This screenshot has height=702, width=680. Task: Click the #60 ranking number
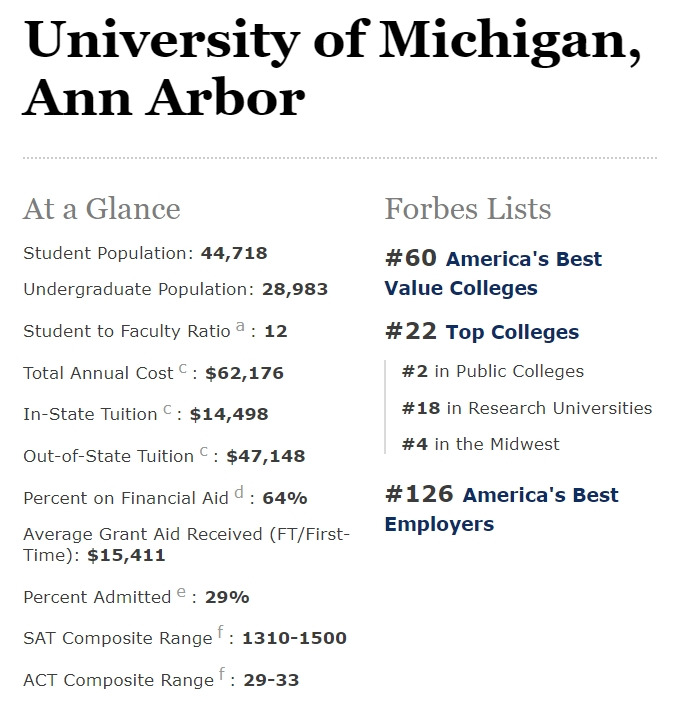coord(411,258)
